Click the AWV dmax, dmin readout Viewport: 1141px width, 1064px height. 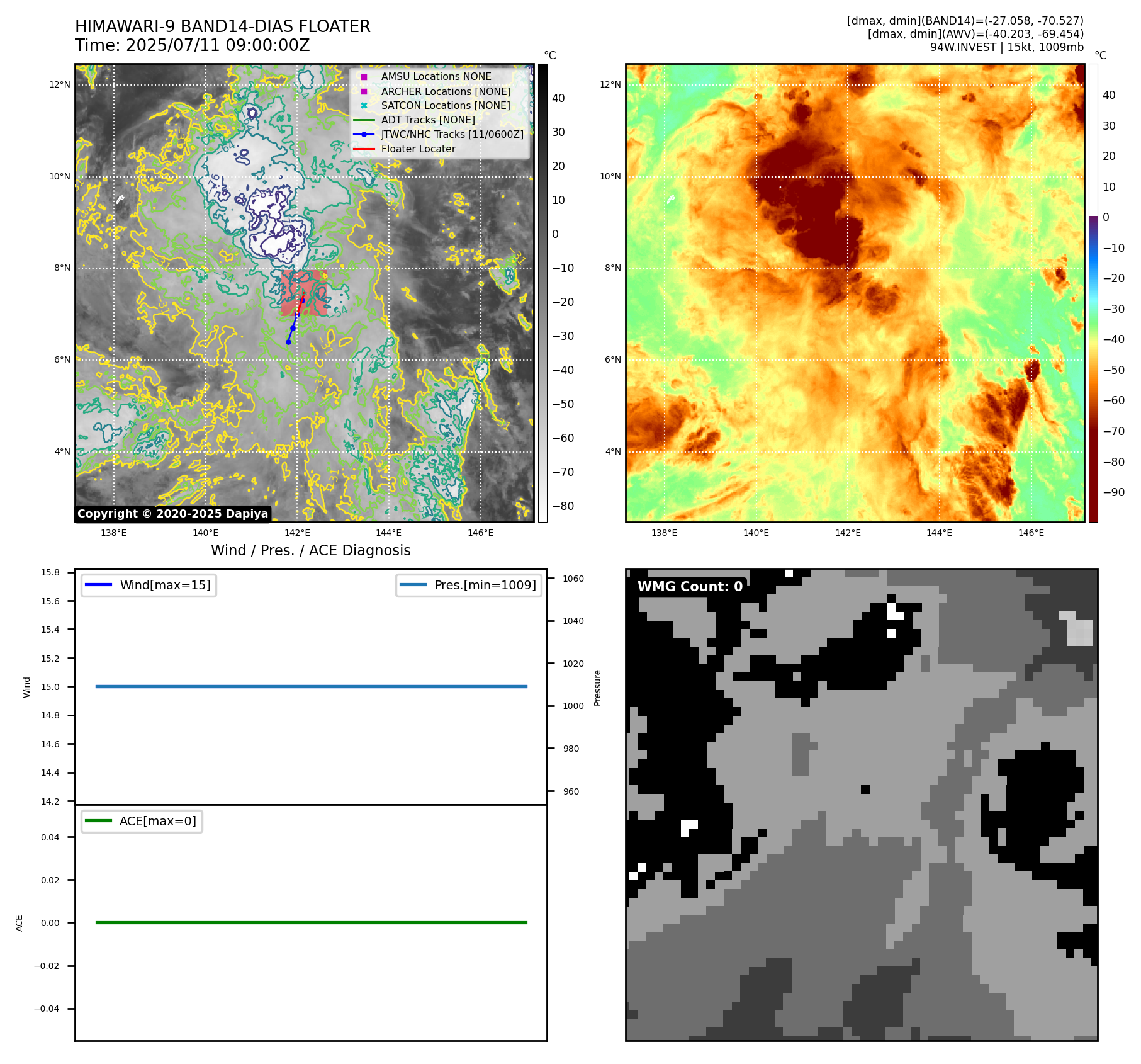coord(976,34)
